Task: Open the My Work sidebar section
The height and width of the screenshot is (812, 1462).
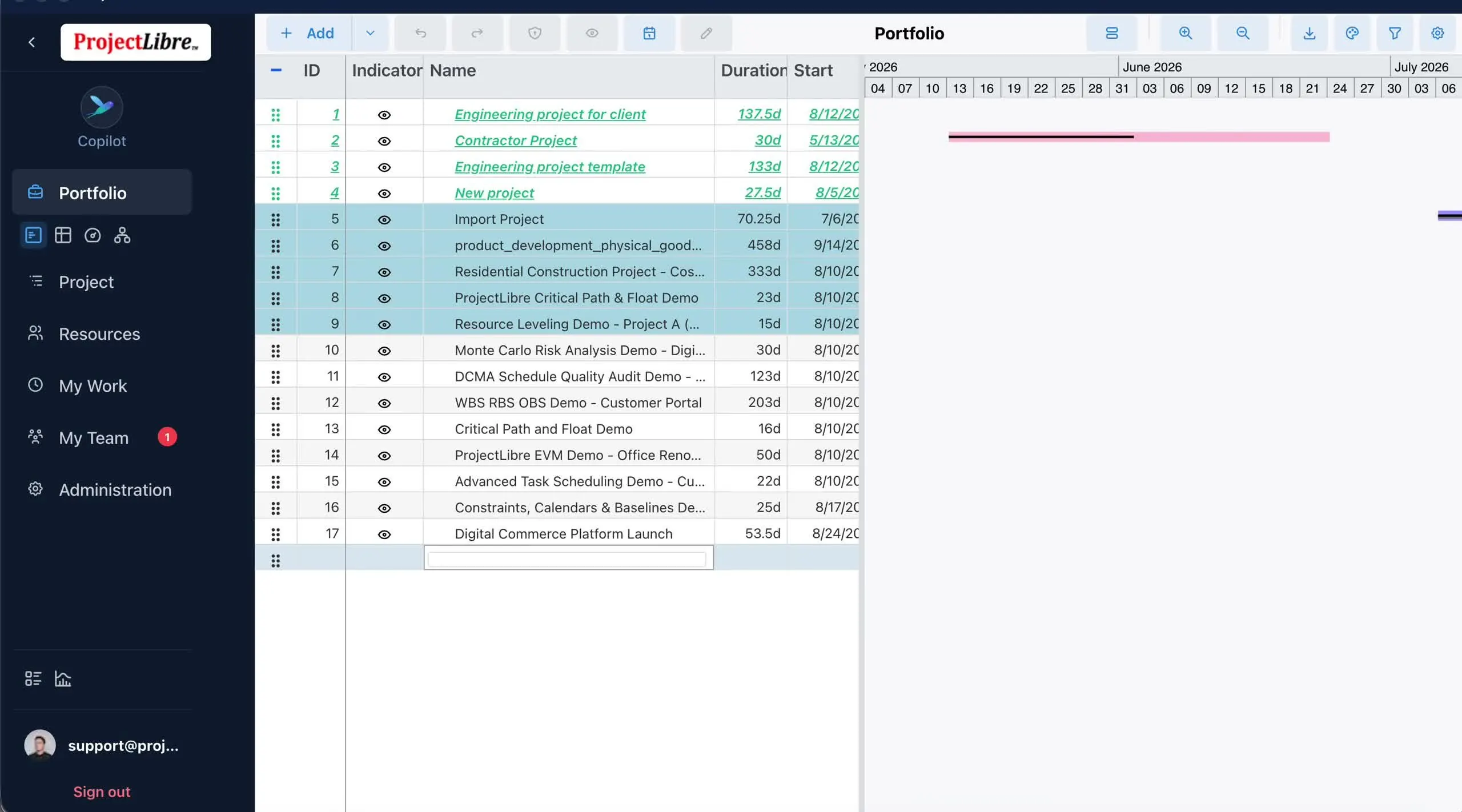Action: pos(102,385)
